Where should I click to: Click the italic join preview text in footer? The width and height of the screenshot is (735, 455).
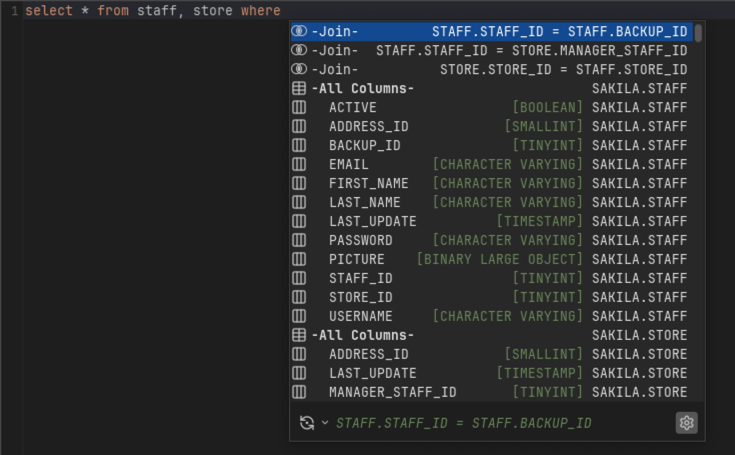point(463,423)
